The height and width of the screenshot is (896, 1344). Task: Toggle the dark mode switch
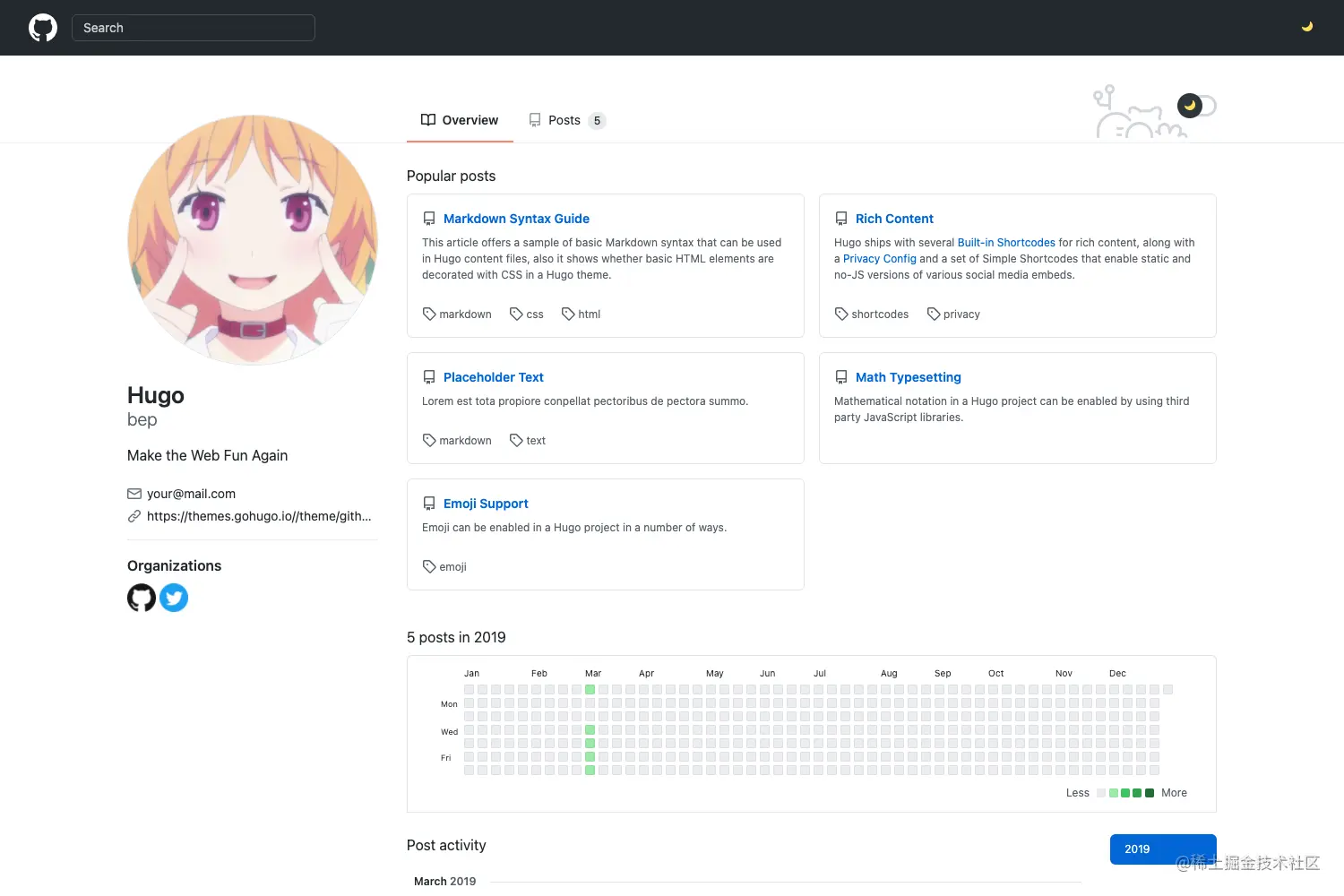[x=1196, y=106]
